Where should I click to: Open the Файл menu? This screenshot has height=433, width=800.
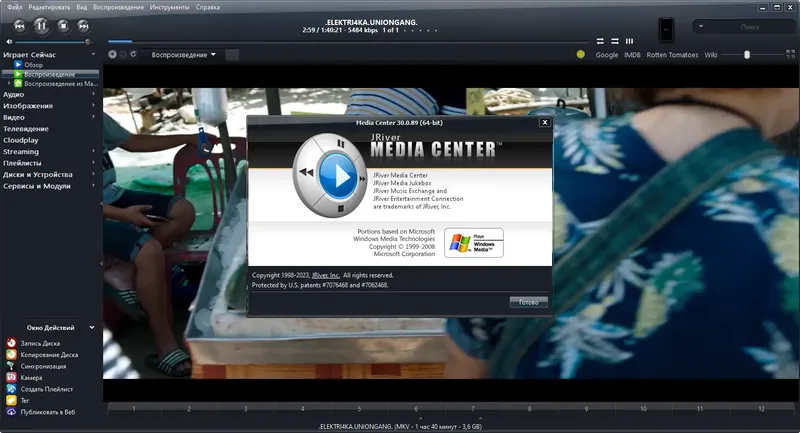tap(14, 7)
